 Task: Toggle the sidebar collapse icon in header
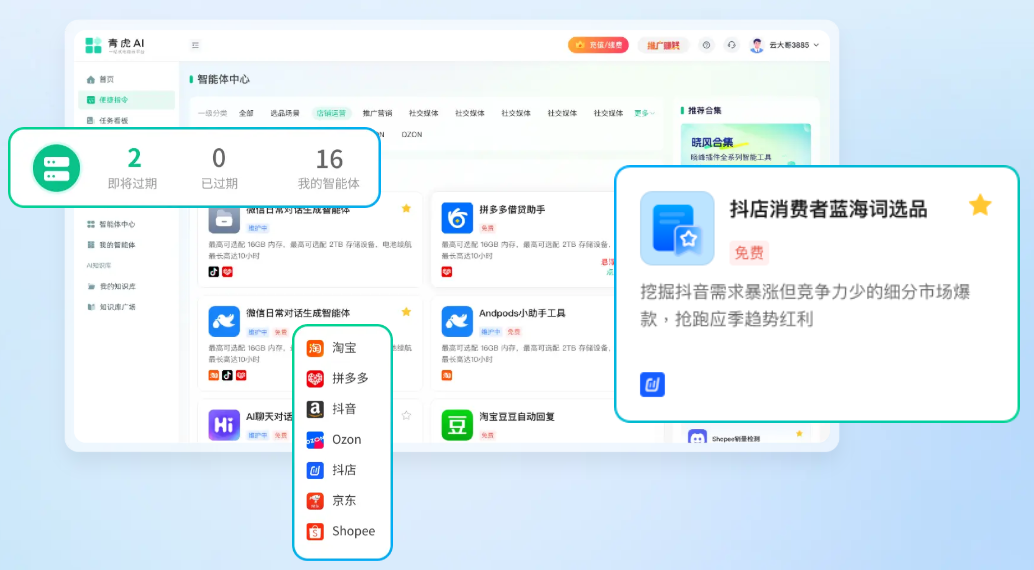[195, 45]
